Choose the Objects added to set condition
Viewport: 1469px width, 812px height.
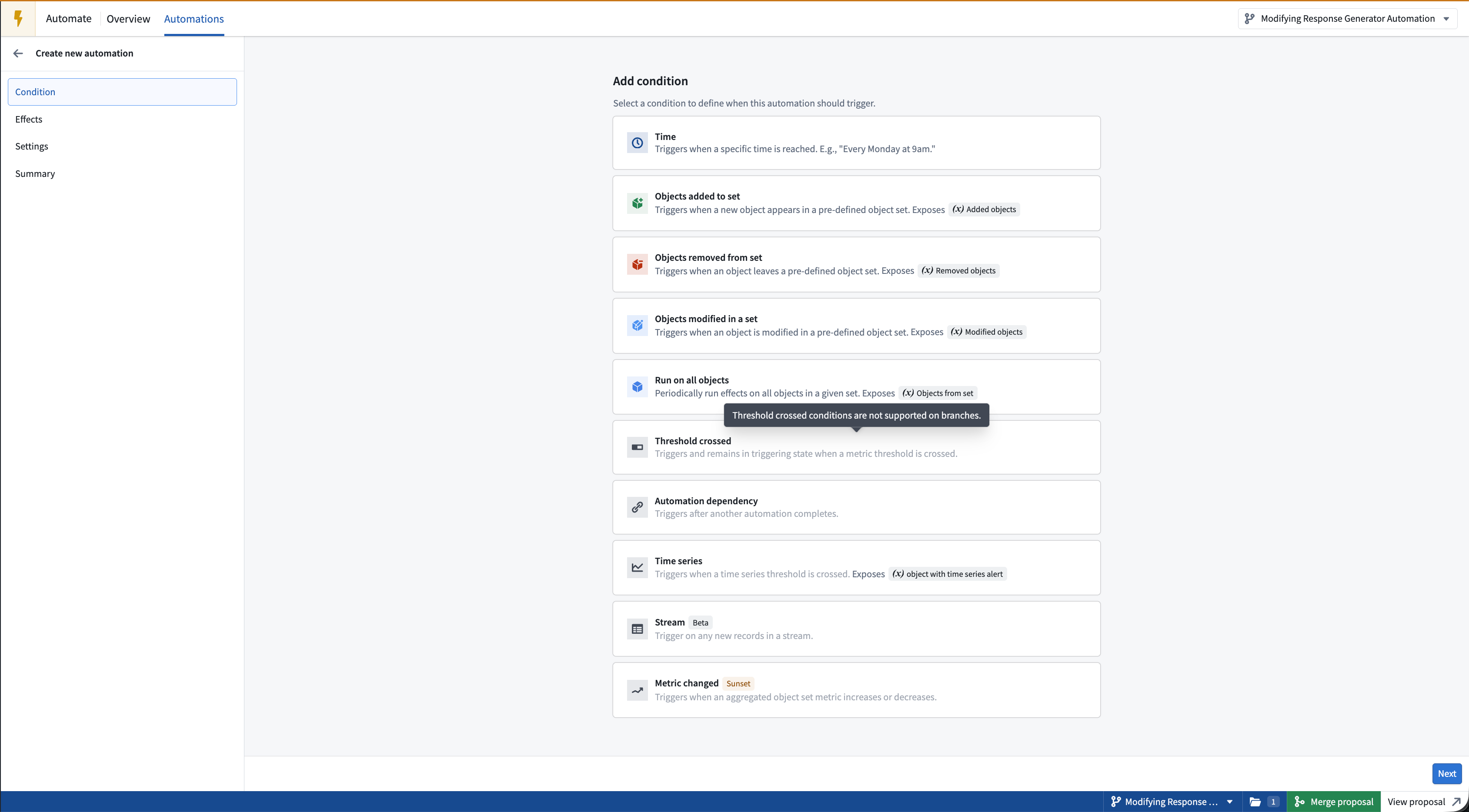pos(857,203)
